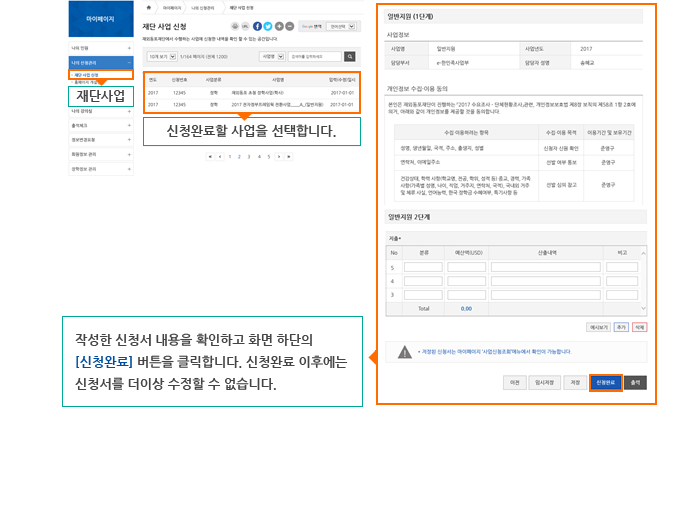Share the page via the Twitter icon
This screenshot has height=516, width=700.
coord(267,26)
